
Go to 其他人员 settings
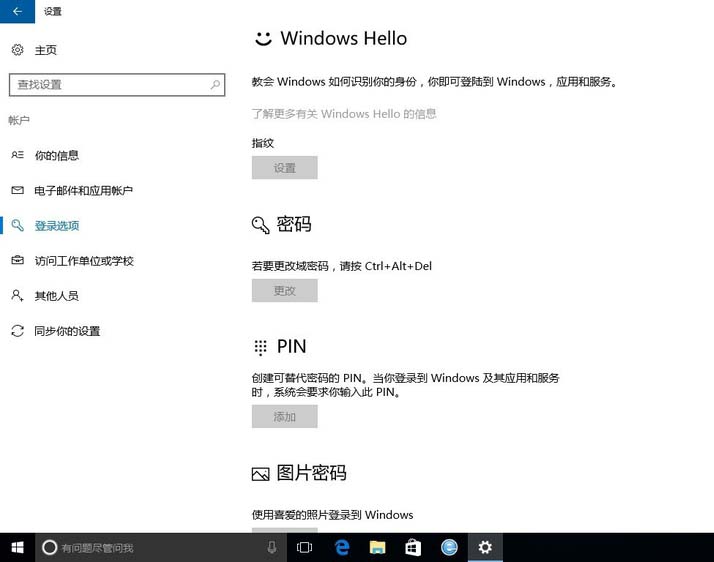point(56,296)
